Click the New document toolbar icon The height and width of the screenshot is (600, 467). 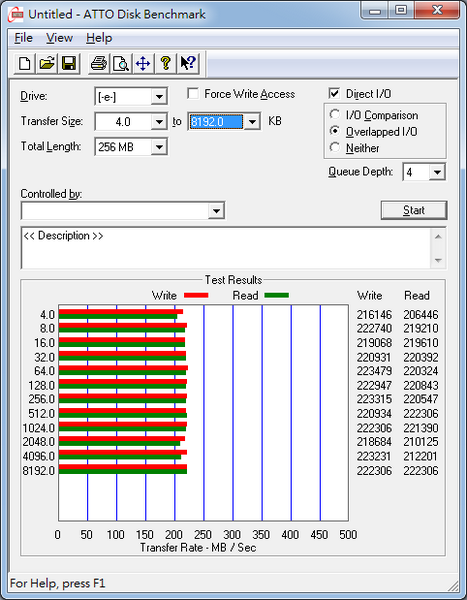(25, 63)
